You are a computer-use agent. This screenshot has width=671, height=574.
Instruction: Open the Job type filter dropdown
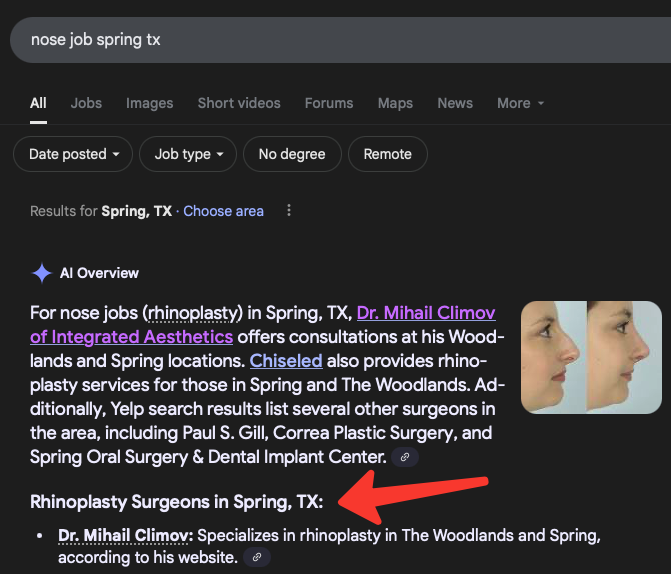(x=188, y=154)
